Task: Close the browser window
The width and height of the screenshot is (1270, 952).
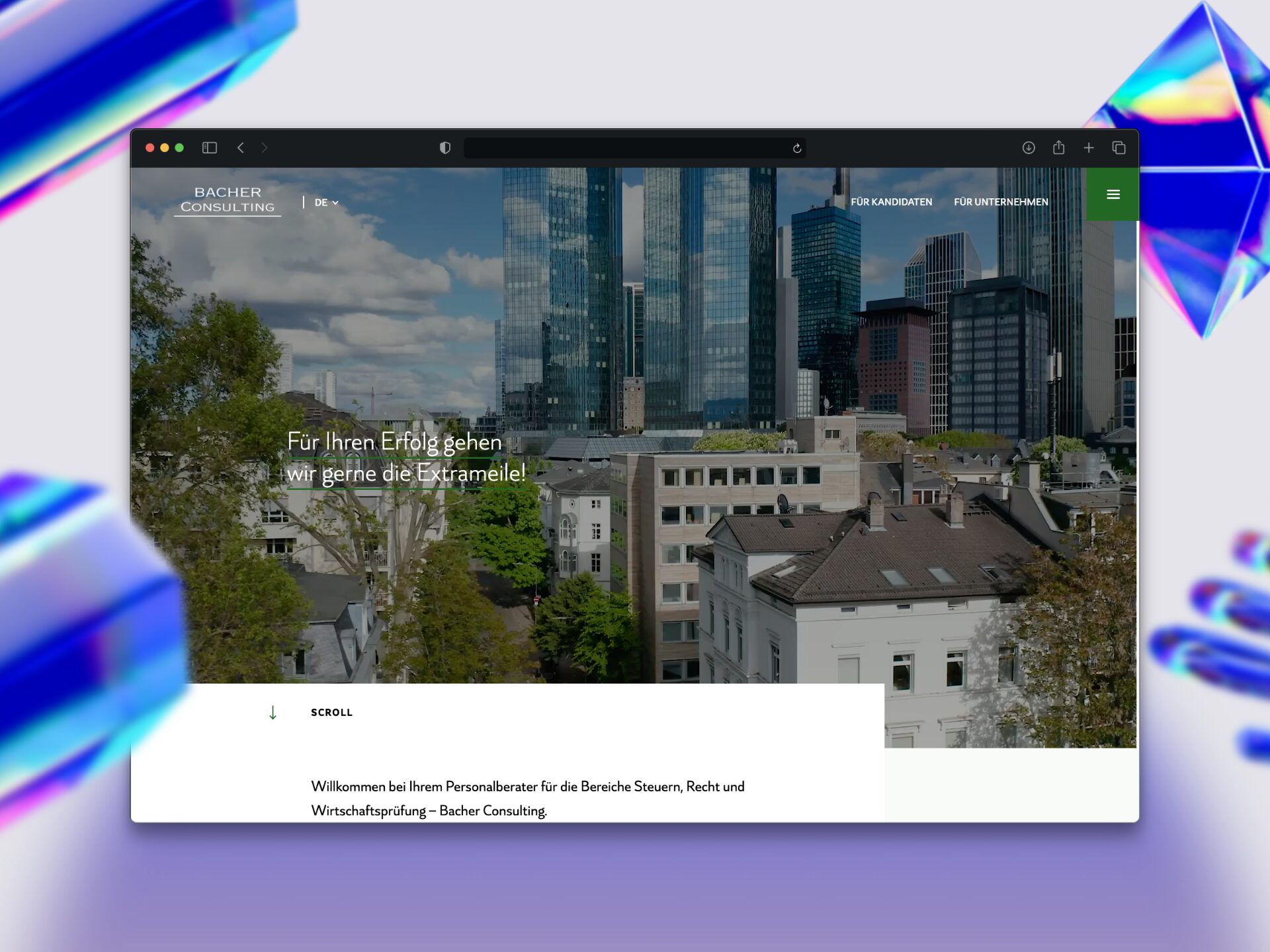Action: [150, 147]
